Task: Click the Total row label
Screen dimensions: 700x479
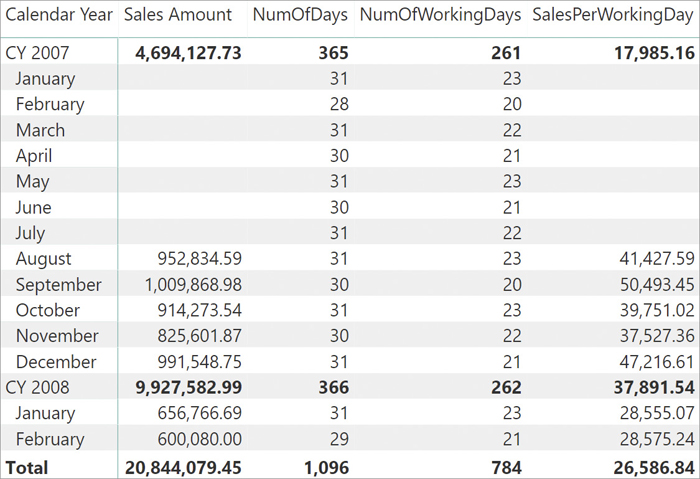Action: pyautogui.click(x=26, y=468)
